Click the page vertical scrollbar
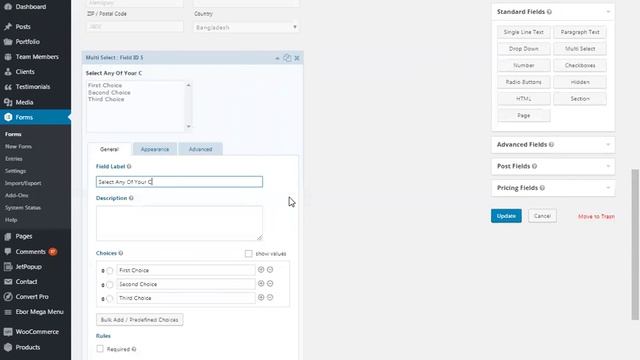Screen dimensions: 640x360 [635, 244]
